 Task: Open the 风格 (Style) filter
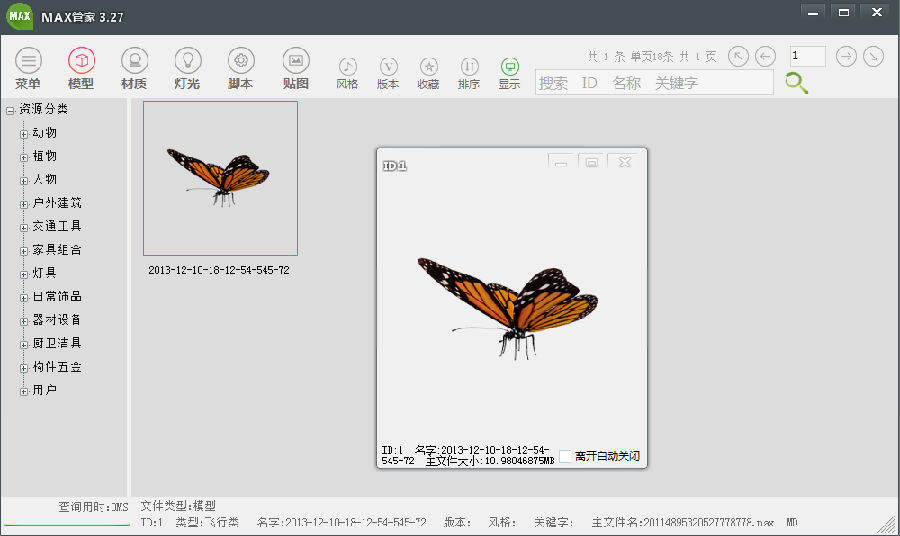pyautogui.click(x=347, y=67)
